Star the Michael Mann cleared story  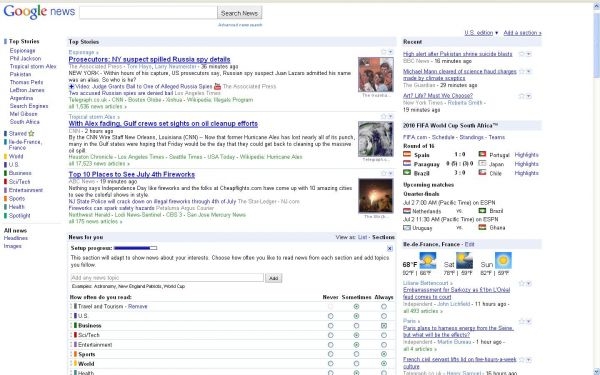tap(522, 72)
